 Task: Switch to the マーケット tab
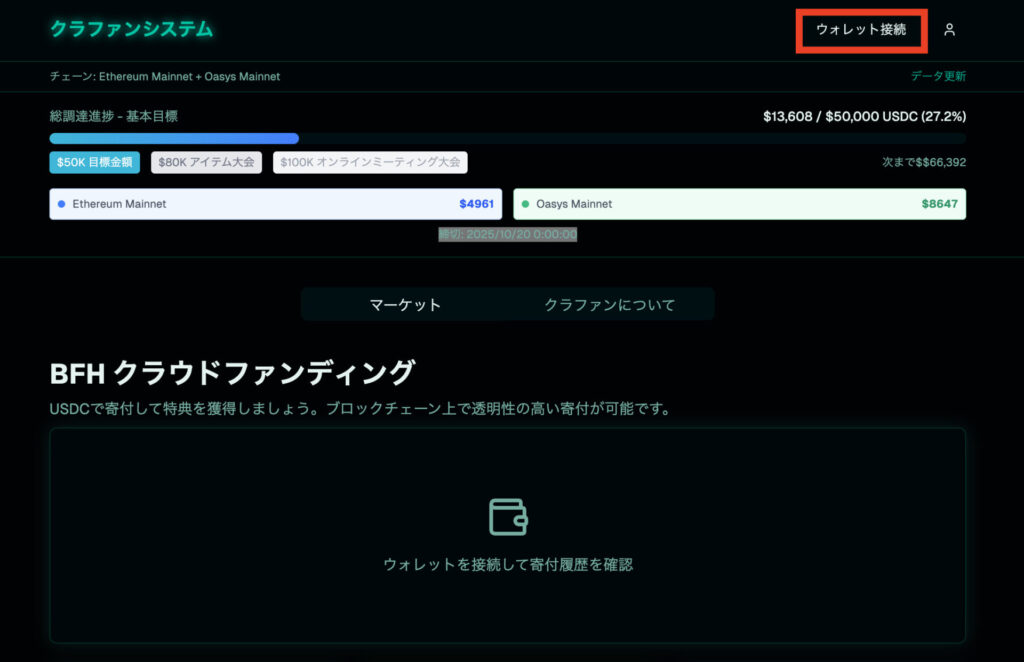[405, 305]
